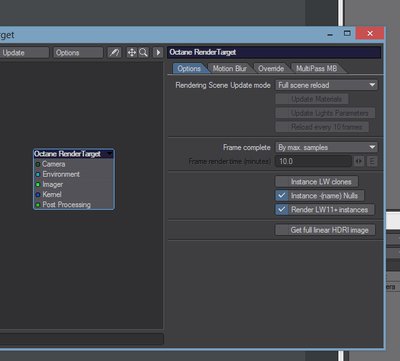This screenshot has width=400, height=361.
Task: Click the pen edit icon in toolbar
Action: (115, 53)
